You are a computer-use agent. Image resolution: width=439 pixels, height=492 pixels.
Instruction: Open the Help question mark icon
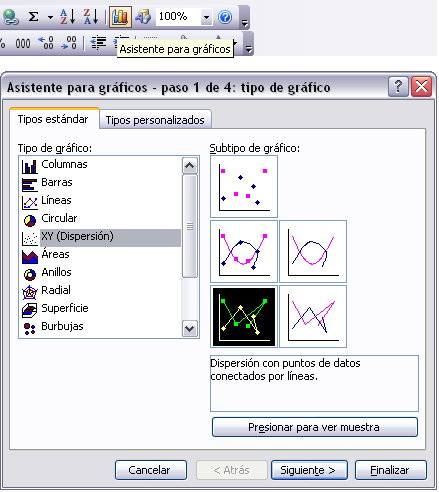[x=225, y=17]
